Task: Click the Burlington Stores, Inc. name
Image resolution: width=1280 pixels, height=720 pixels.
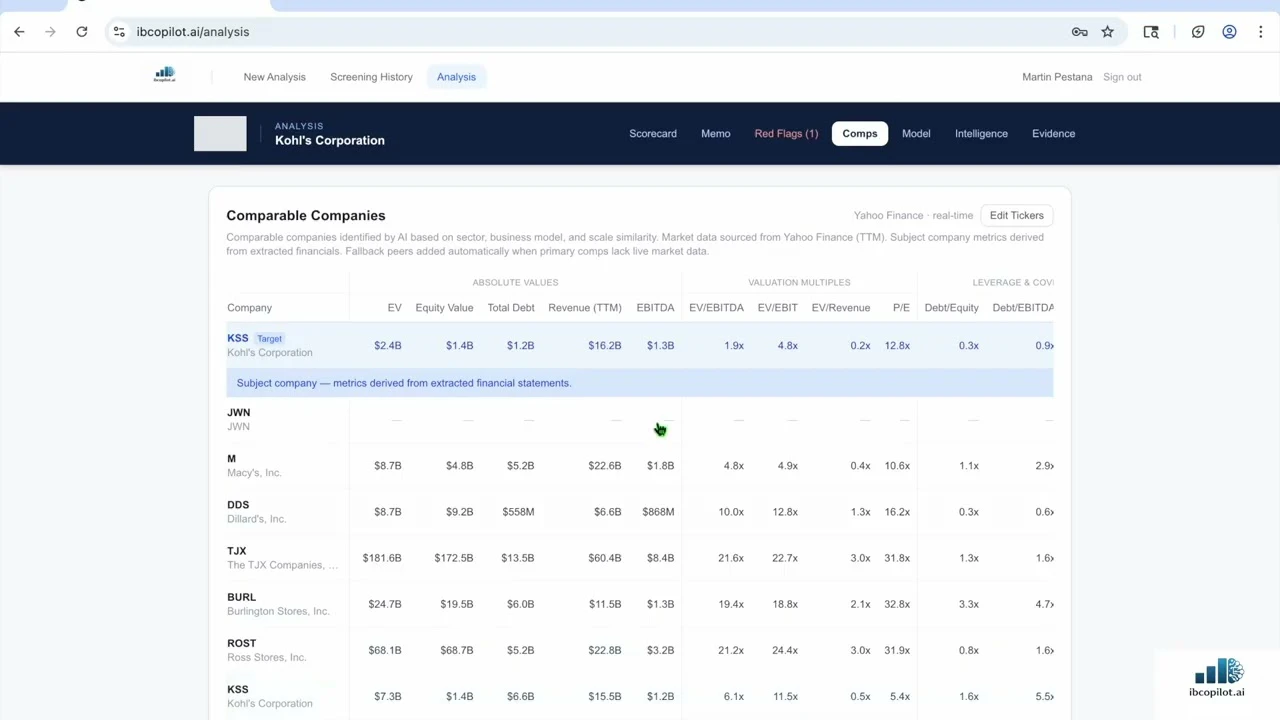Action: [278, 611]
